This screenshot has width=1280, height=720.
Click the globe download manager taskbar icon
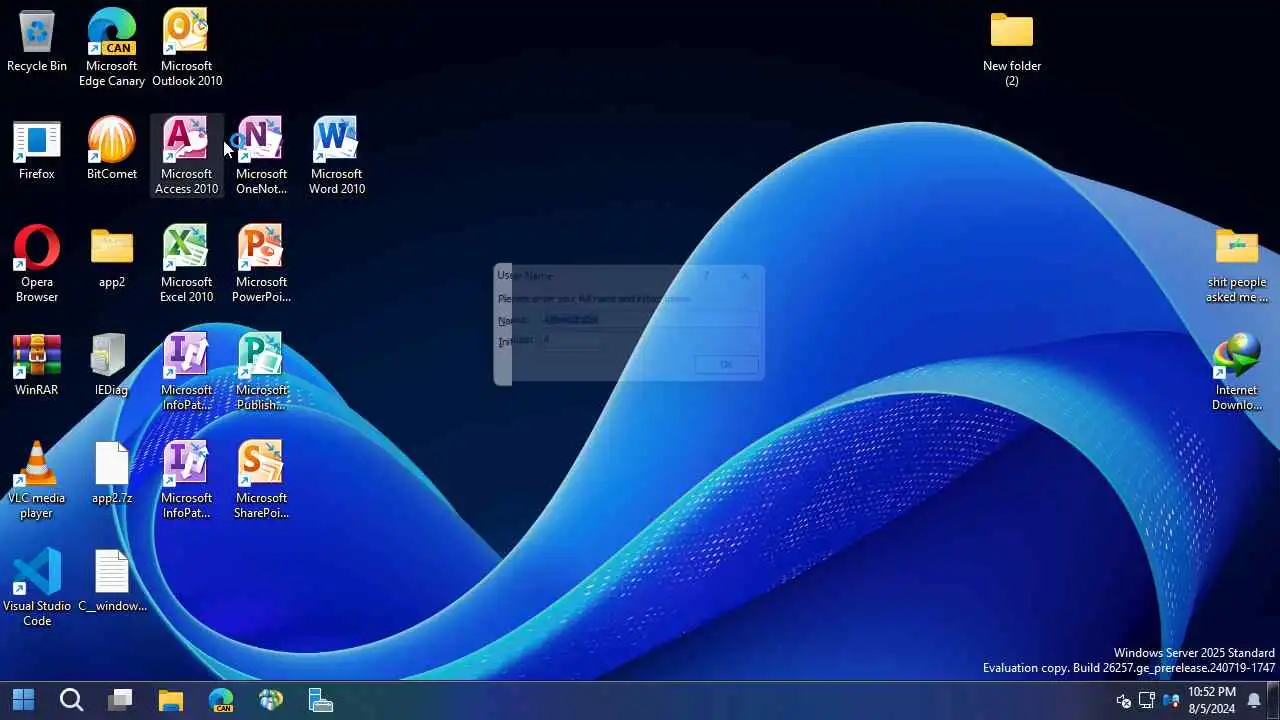pyautogui.click(x=271, y=700)
